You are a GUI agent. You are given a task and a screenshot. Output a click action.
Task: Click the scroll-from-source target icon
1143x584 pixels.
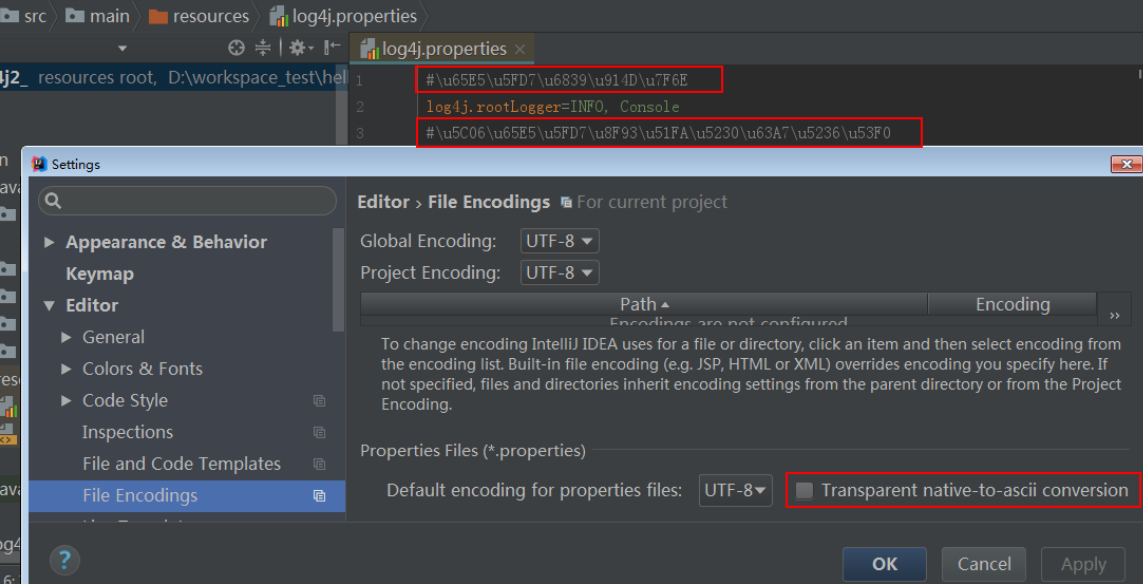point(235,48)
